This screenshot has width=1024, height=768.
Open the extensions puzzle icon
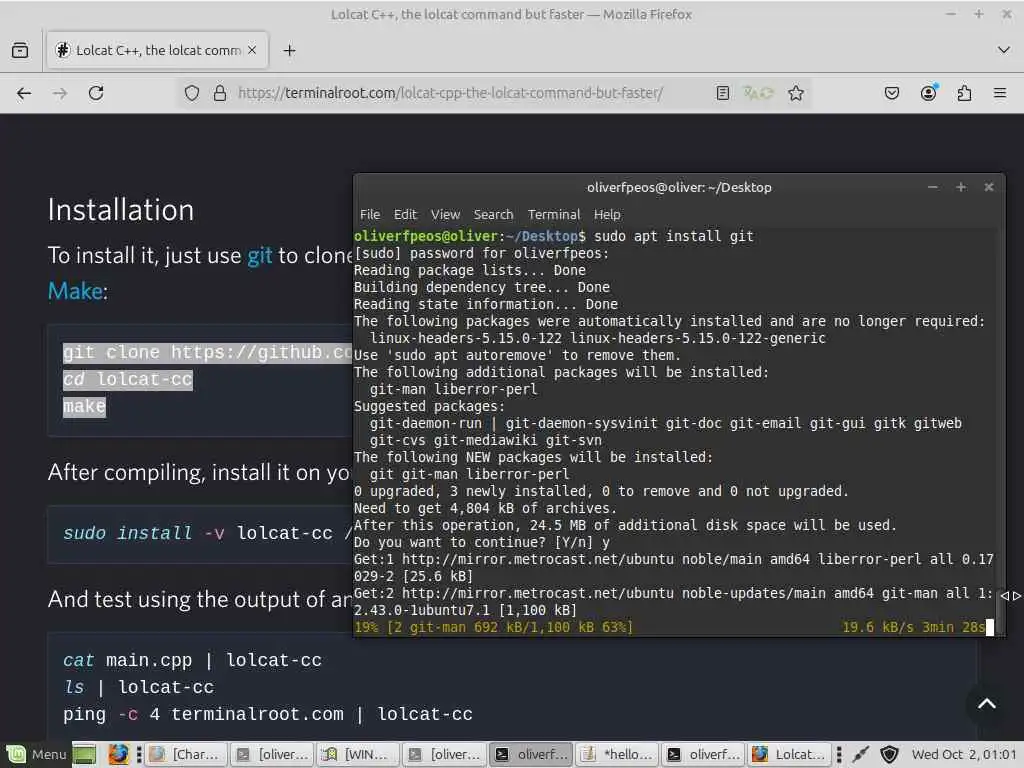click(x=964, y=93)
